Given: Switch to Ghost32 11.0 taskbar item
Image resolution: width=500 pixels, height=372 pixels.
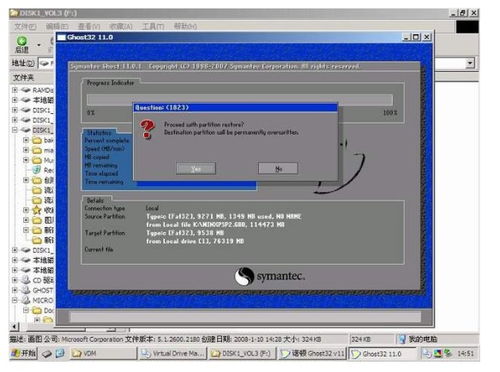Looking at the screenshot, I should 382,354.
